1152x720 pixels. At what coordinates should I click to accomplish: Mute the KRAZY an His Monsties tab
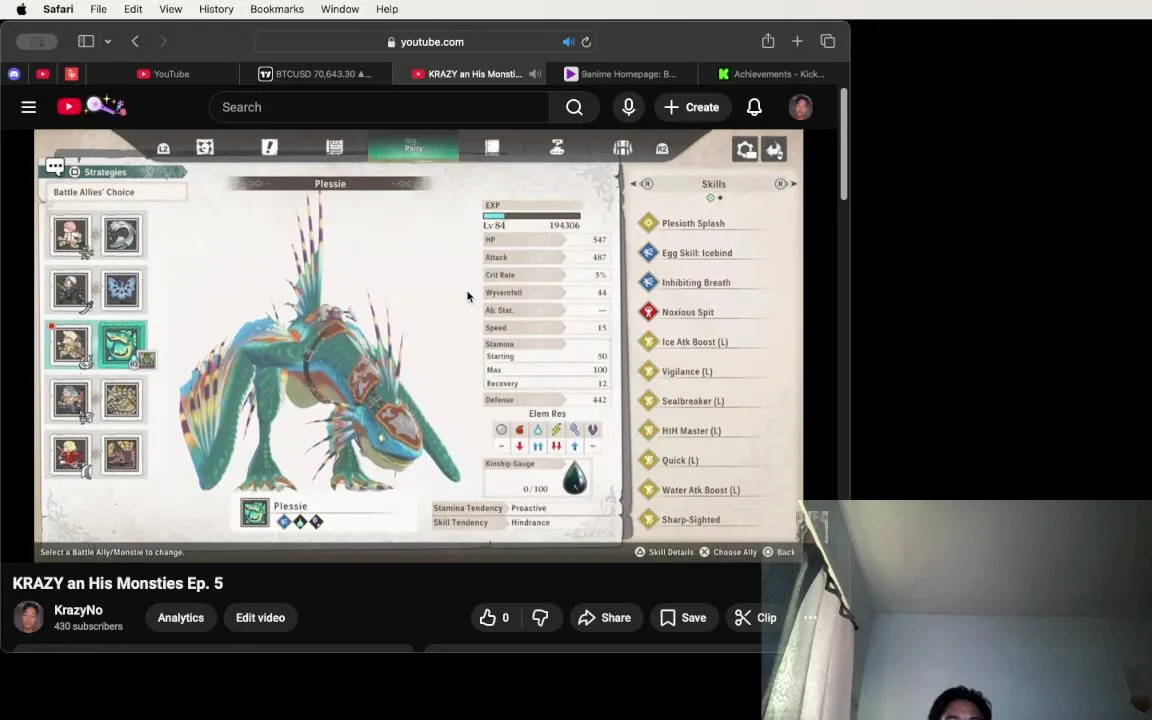(535, 73)
